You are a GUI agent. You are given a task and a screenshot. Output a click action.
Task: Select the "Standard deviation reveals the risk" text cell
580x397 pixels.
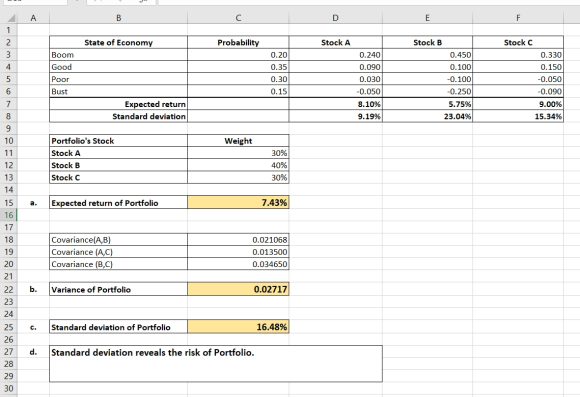216,363
